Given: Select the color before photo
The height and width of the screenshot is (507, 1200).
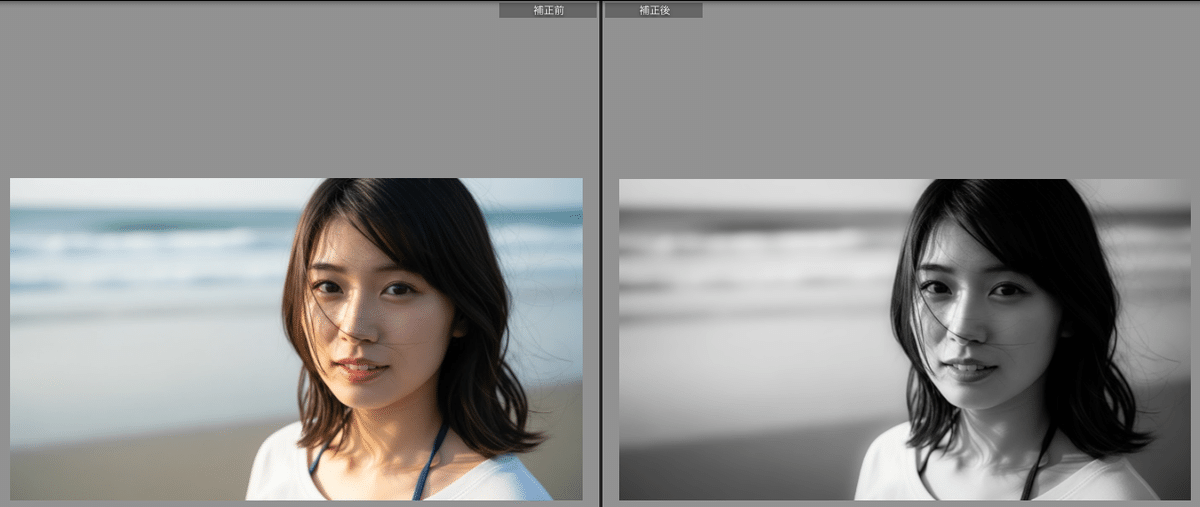Looking at the screenshot, I should point(296,339).
